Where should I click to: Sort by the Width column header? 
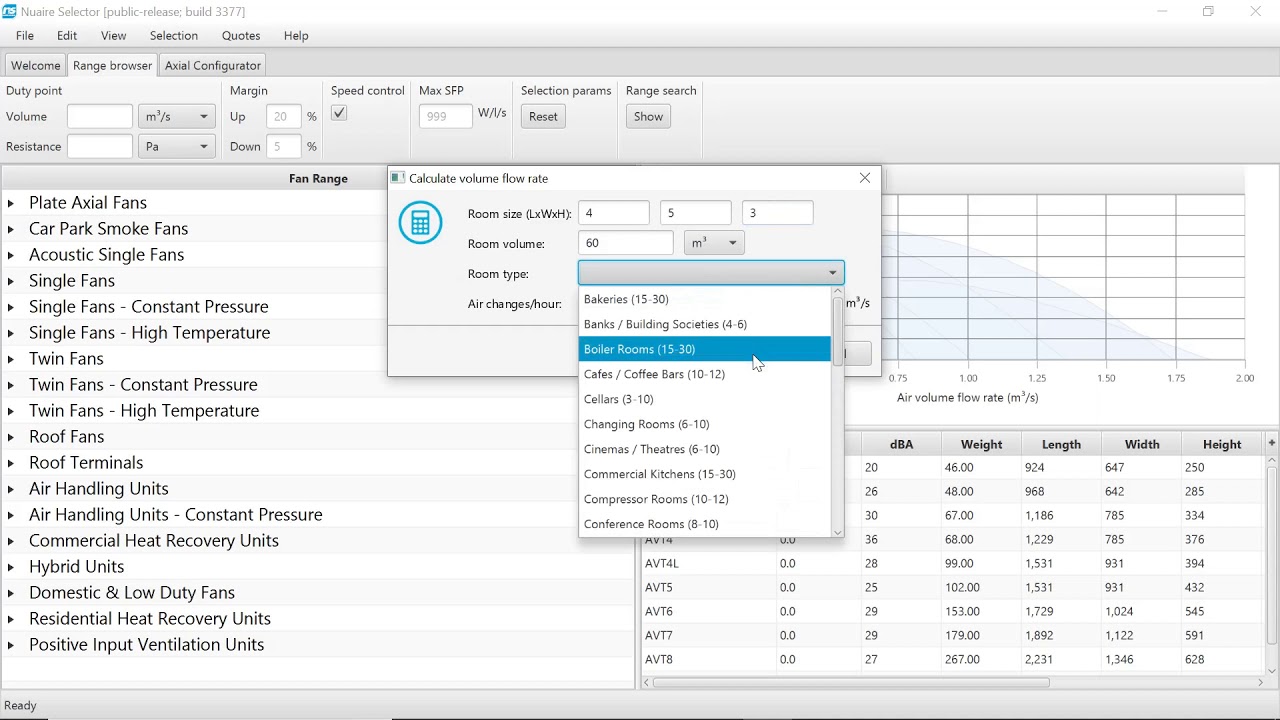pos(1141,444)
